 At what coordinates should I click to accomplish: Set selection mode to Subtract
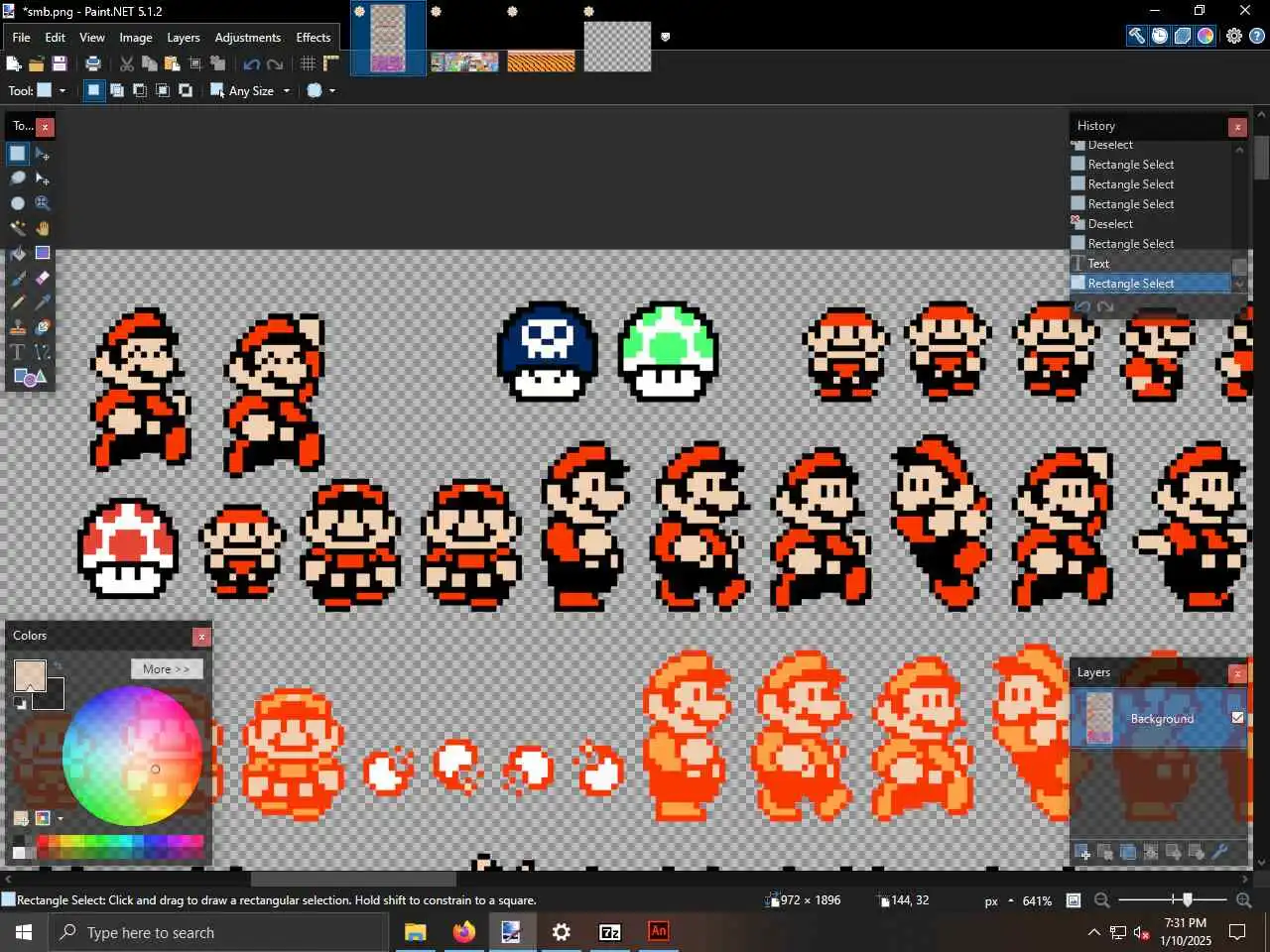pos(140,90)
